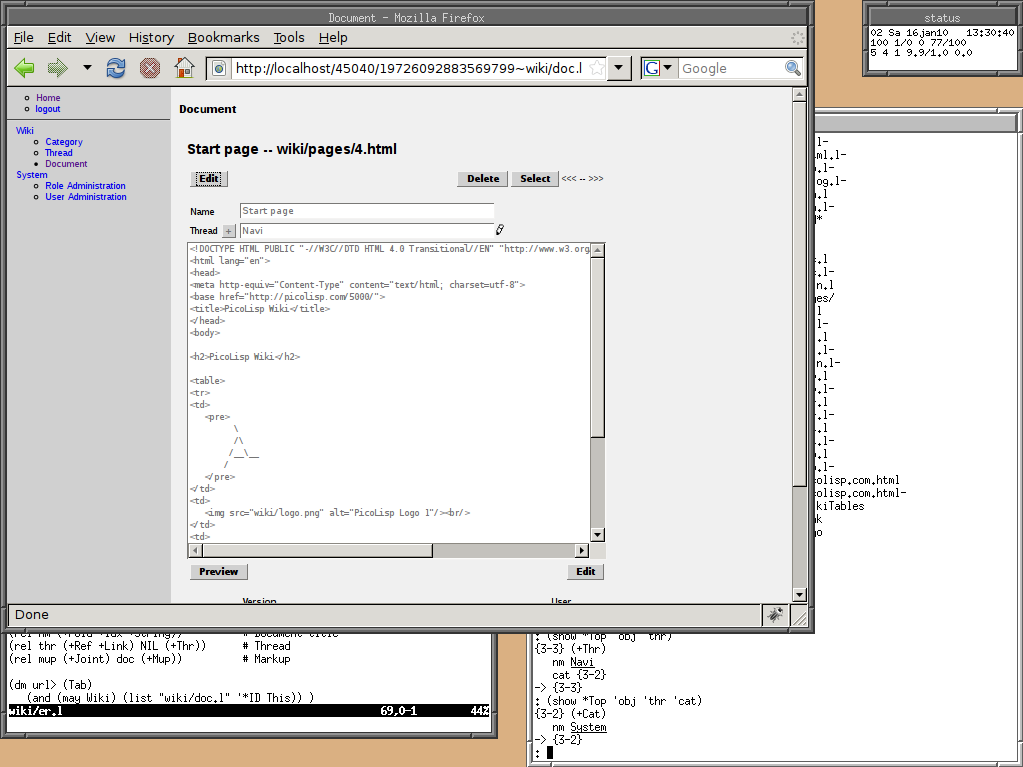Open the Role Administration link
The height and width of the screenshot is (767, 1023).
point(84,185)
